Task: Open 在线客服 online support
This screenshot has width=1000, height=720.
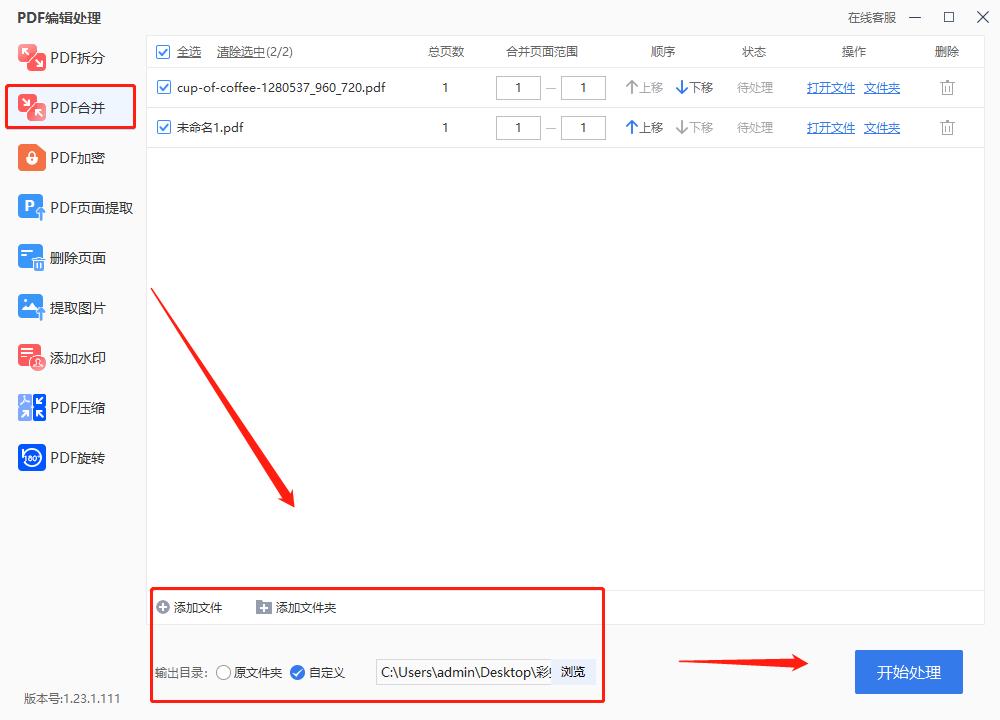Action: click(x=871, y=18)
